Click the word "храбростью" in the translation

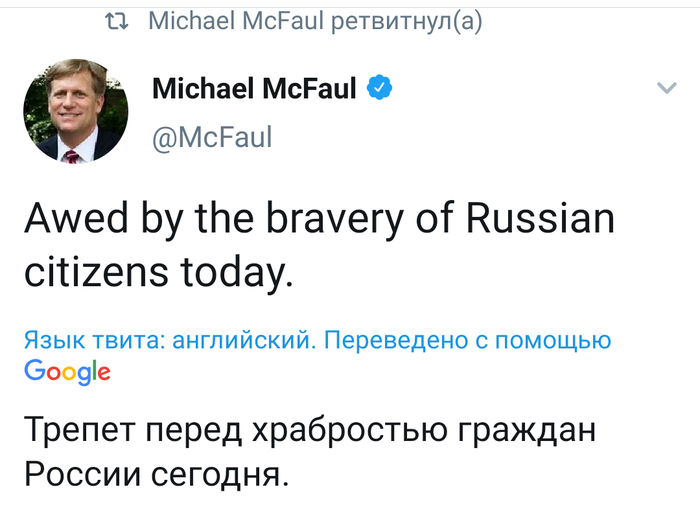(x=348, y=433)
